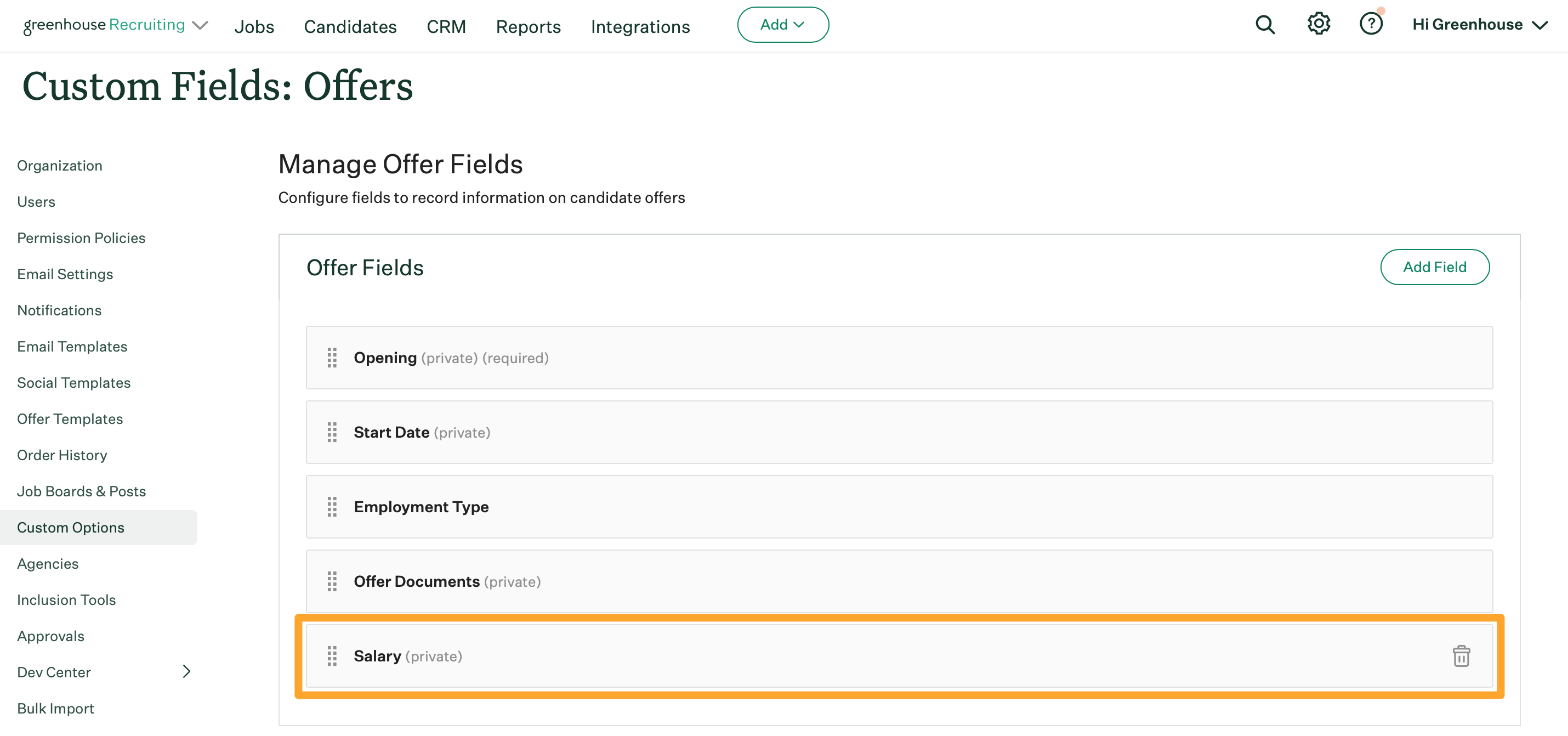Grab the Opening field drag handle
Image resolution: width=1568 pixels, height=736 pixels.
coord(332,358)
